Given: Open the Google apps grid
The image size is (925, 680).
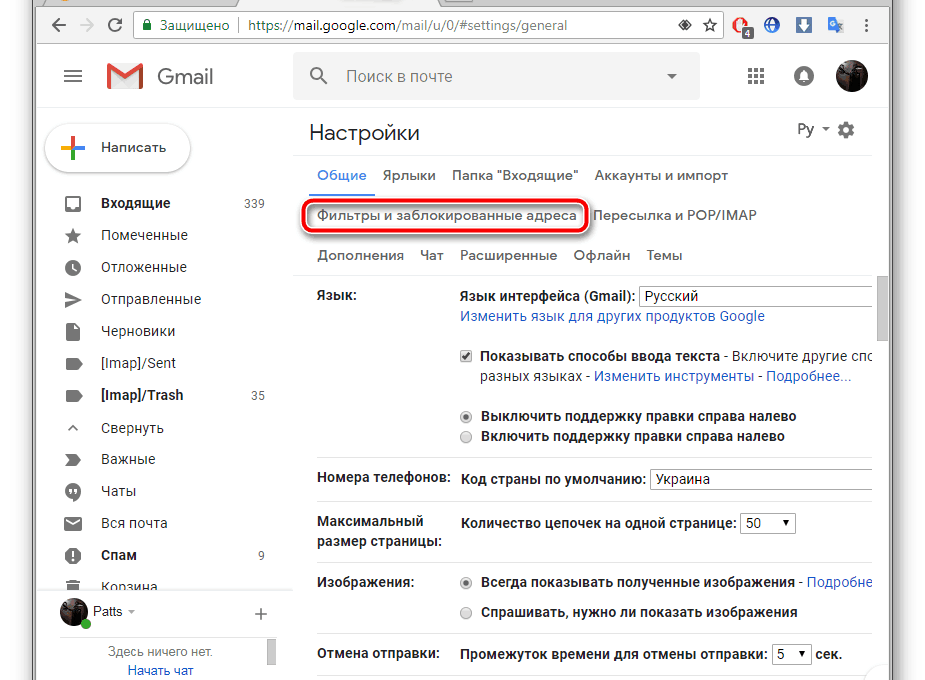Looking at the screenshot, I should click(756, 76).
